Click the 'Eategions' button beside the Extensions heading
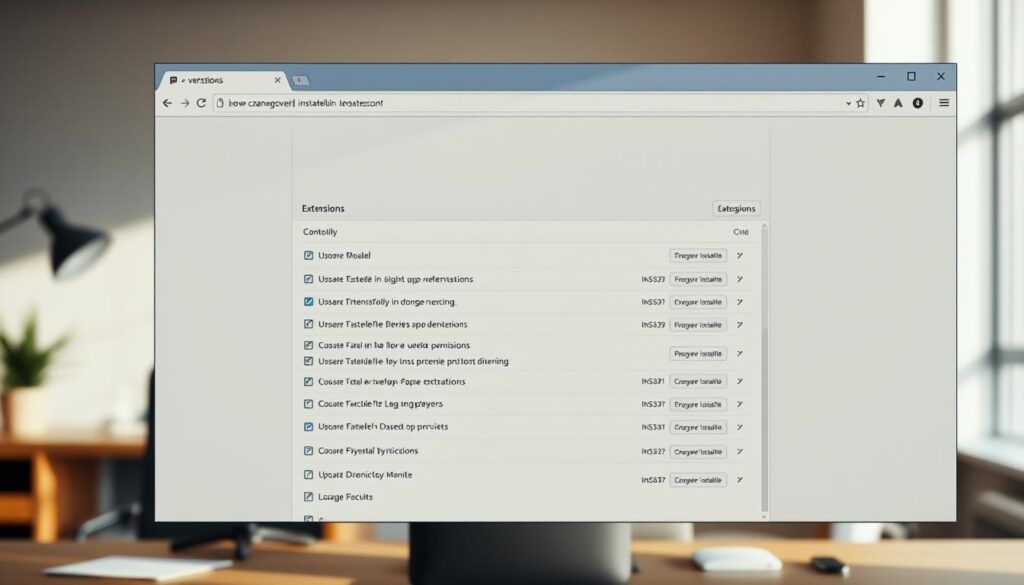The width and height of the screenshot is (1024, 585). 736,209
